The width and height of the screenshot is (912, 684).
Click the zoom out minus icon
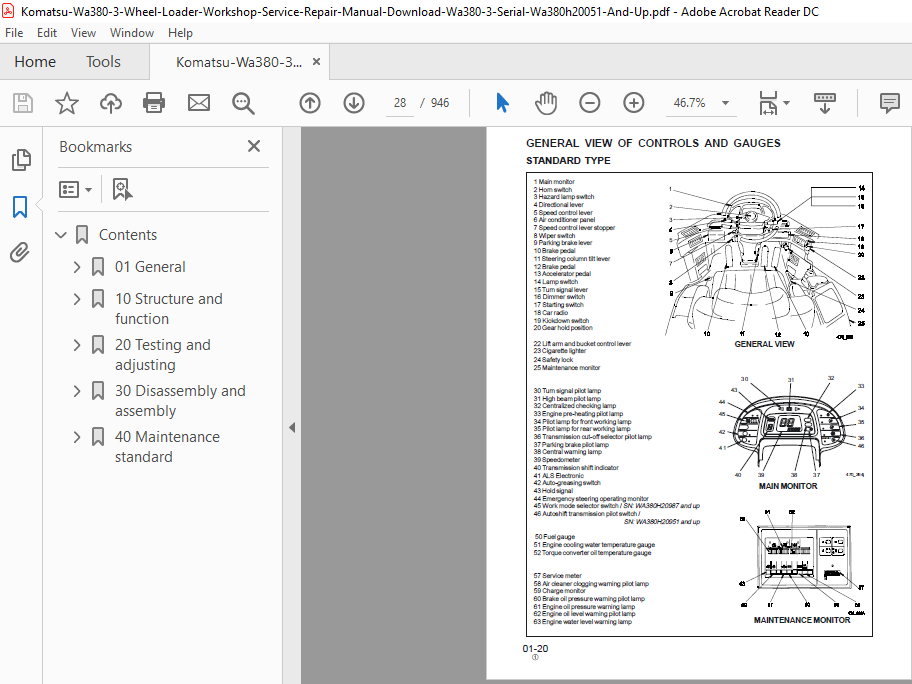point(589,103)
